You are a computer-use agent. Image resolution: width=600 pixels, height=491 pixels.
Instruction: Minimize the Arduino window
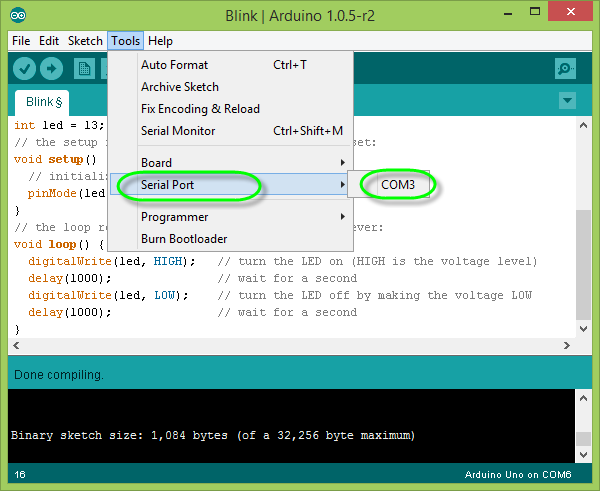(x=508, y=13)
